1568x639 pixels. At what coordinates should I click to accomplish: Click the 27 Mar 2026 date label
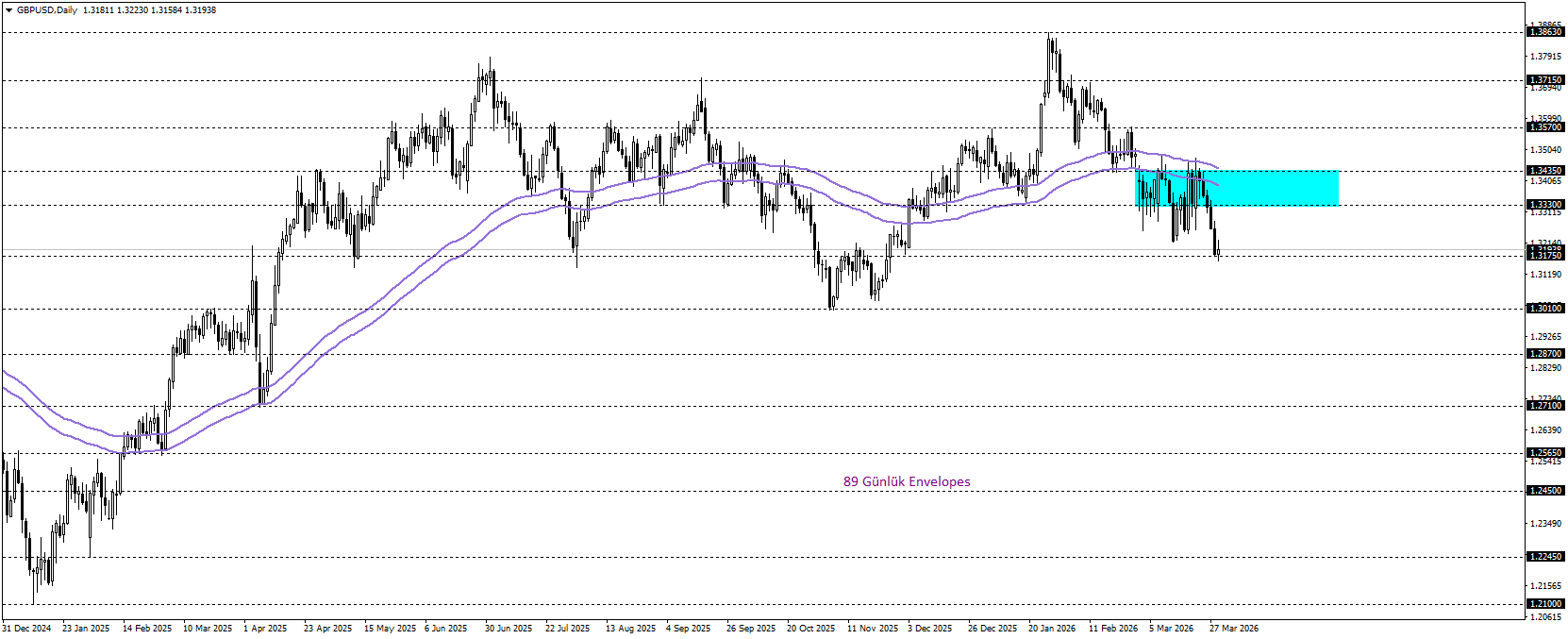(1234, 629)
